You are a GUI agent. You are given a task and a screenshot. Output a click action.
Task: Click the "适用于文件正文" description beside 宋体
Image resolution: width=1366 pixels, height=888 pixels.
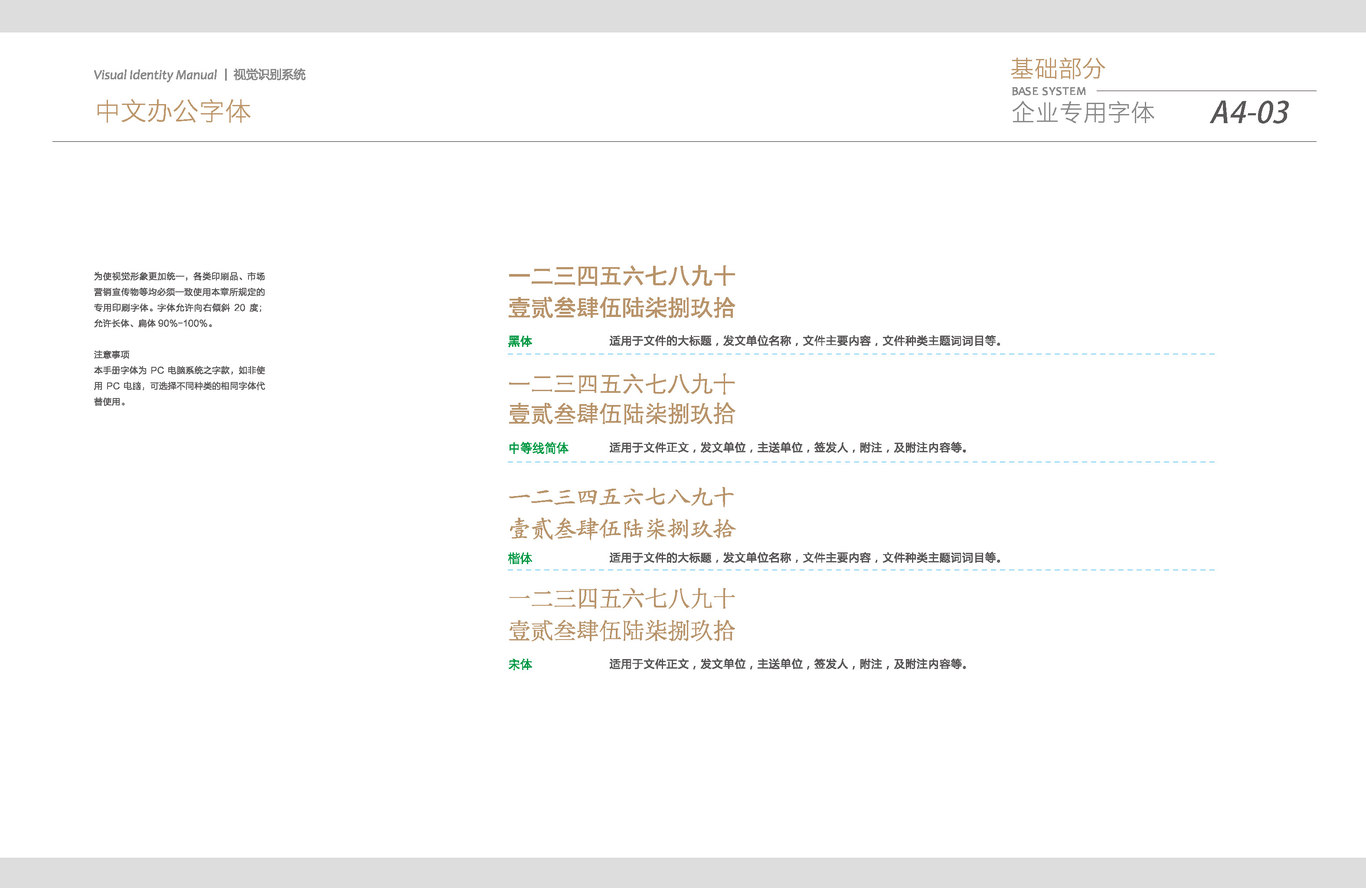[x=789, y=665]
